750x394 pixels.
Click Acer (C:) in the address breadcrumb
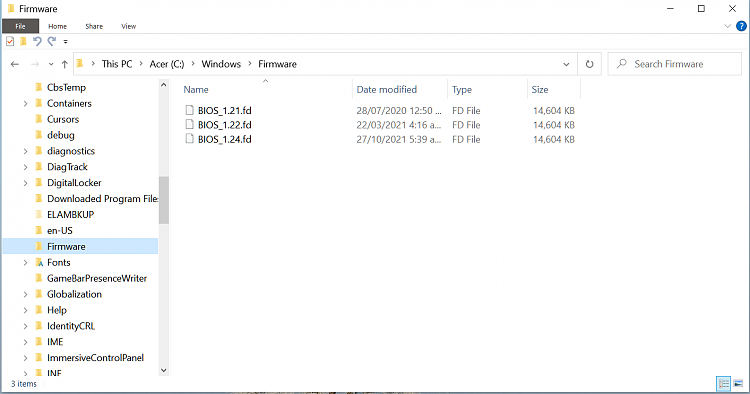coord(167,64)
